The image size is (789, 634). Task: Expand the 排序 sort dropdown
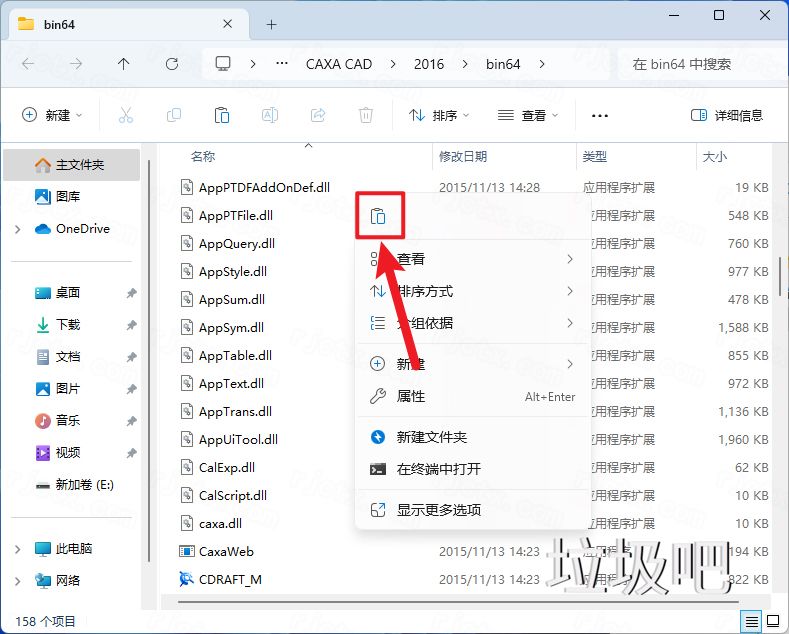tap(440, 115)
